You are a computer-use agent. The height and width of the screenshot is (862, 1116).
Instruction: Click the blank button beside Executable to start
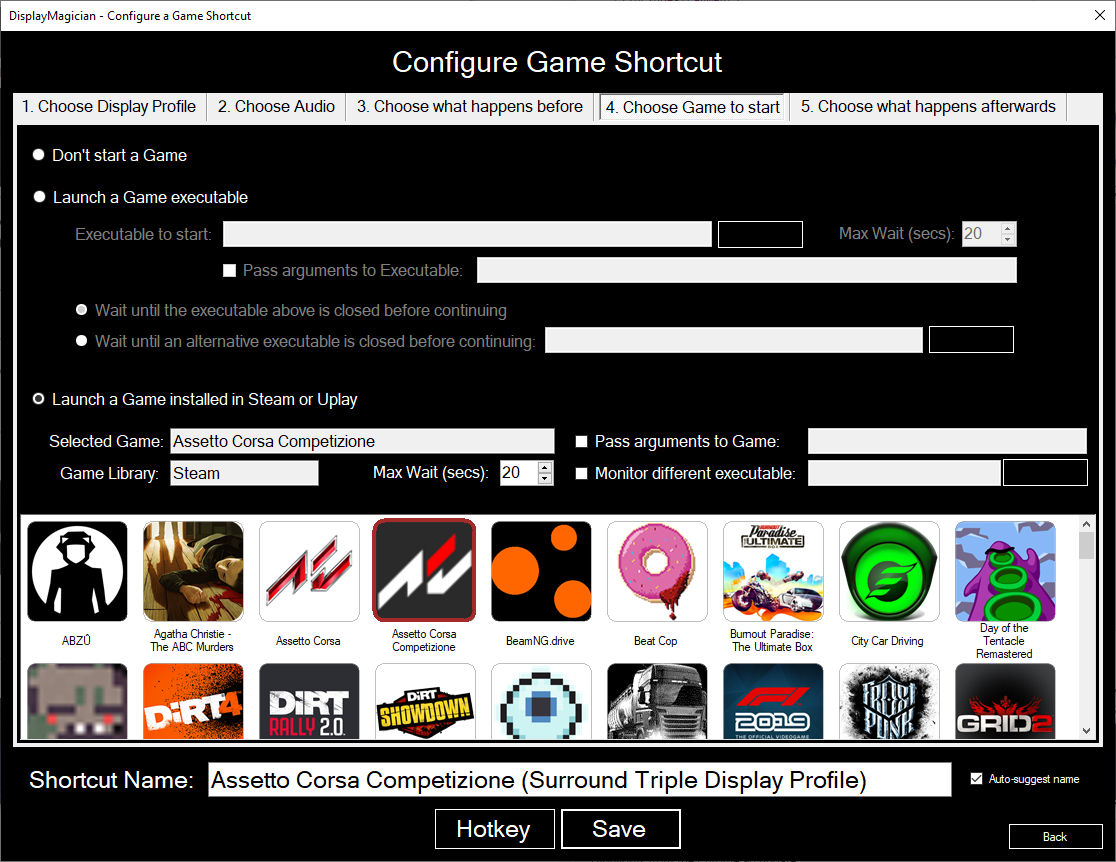coord(760,234)
